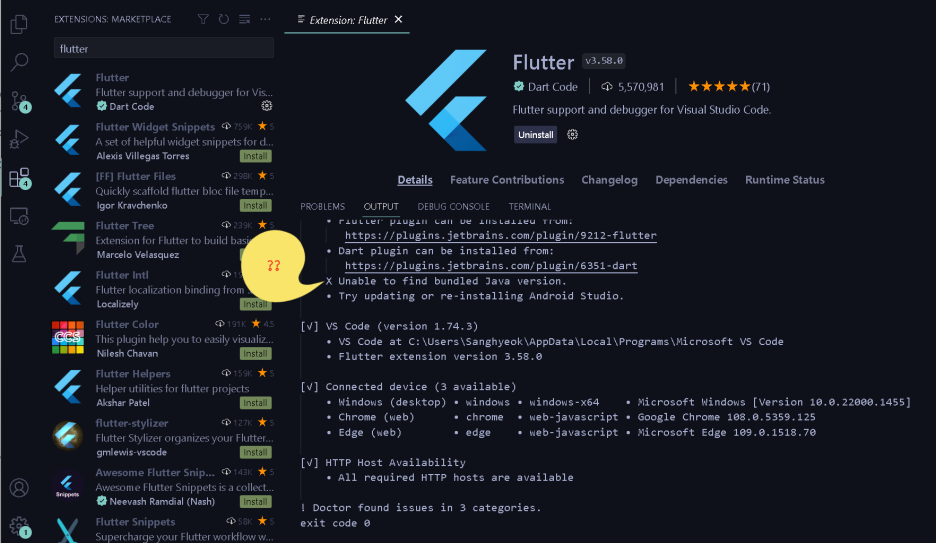The width and height of the screenshot is (936, 543).
Task: Open Views and More Actions ellipsis
Action: 265,19
